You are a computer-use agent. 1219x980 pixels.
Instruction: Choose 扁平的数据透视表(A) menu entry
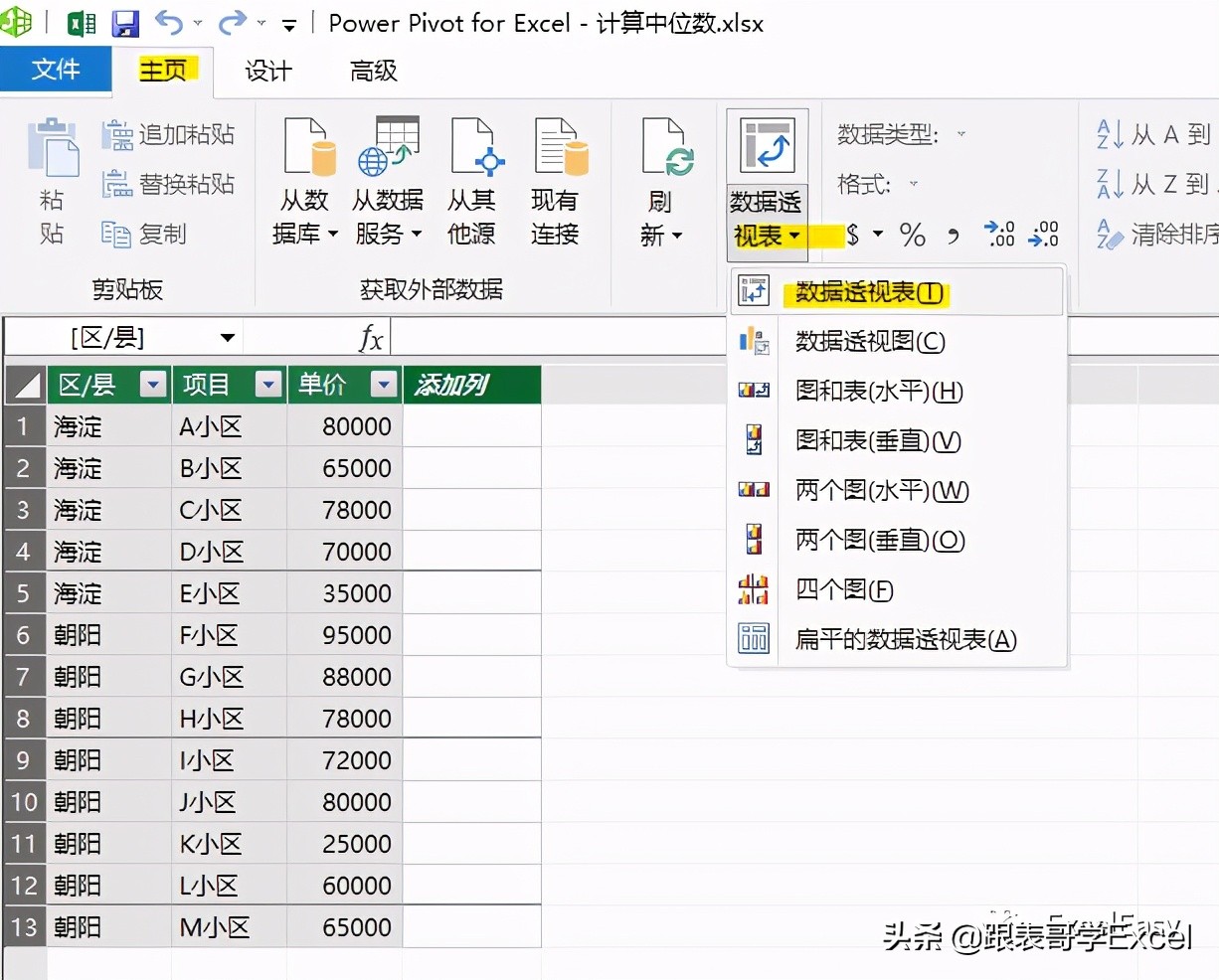[897, 639]
